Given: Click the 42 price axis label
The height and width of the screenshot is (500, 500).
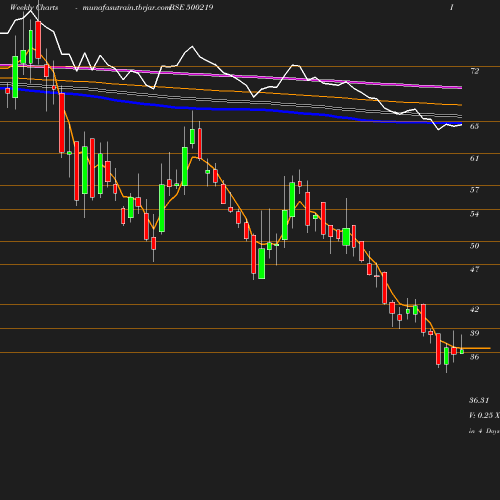Looking at the screenshot, I should tap(474, 309).
